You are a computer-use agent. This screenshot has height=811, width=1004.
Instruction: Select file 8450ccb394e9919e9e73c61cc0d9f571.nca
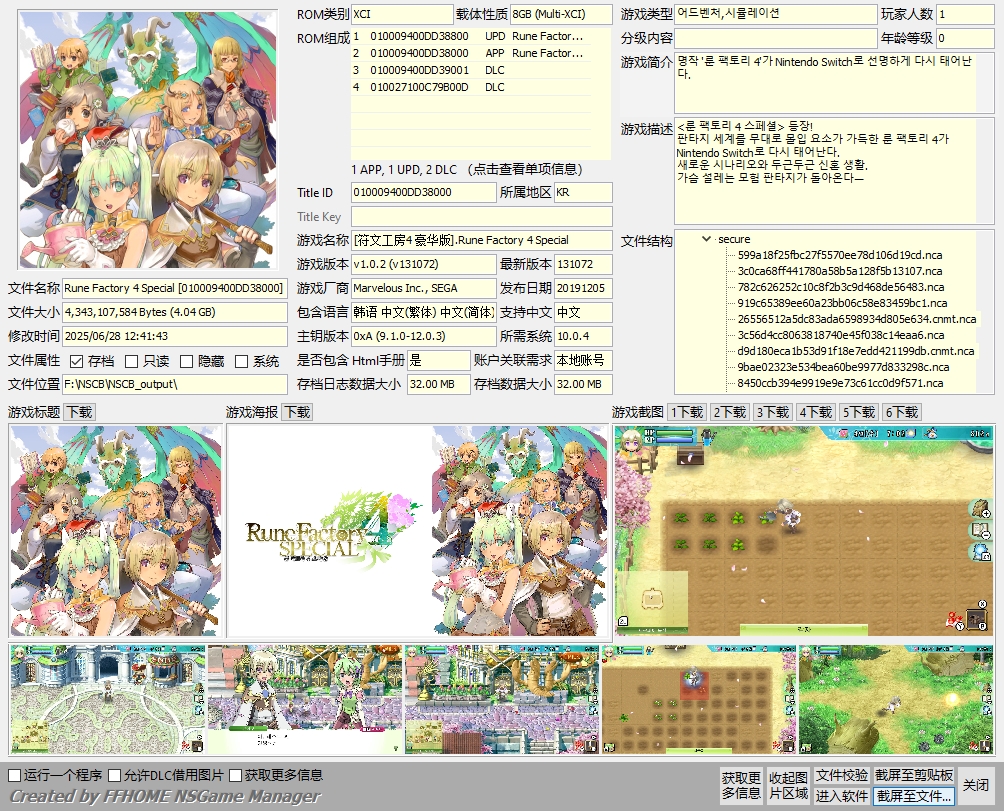coord(840,383)
